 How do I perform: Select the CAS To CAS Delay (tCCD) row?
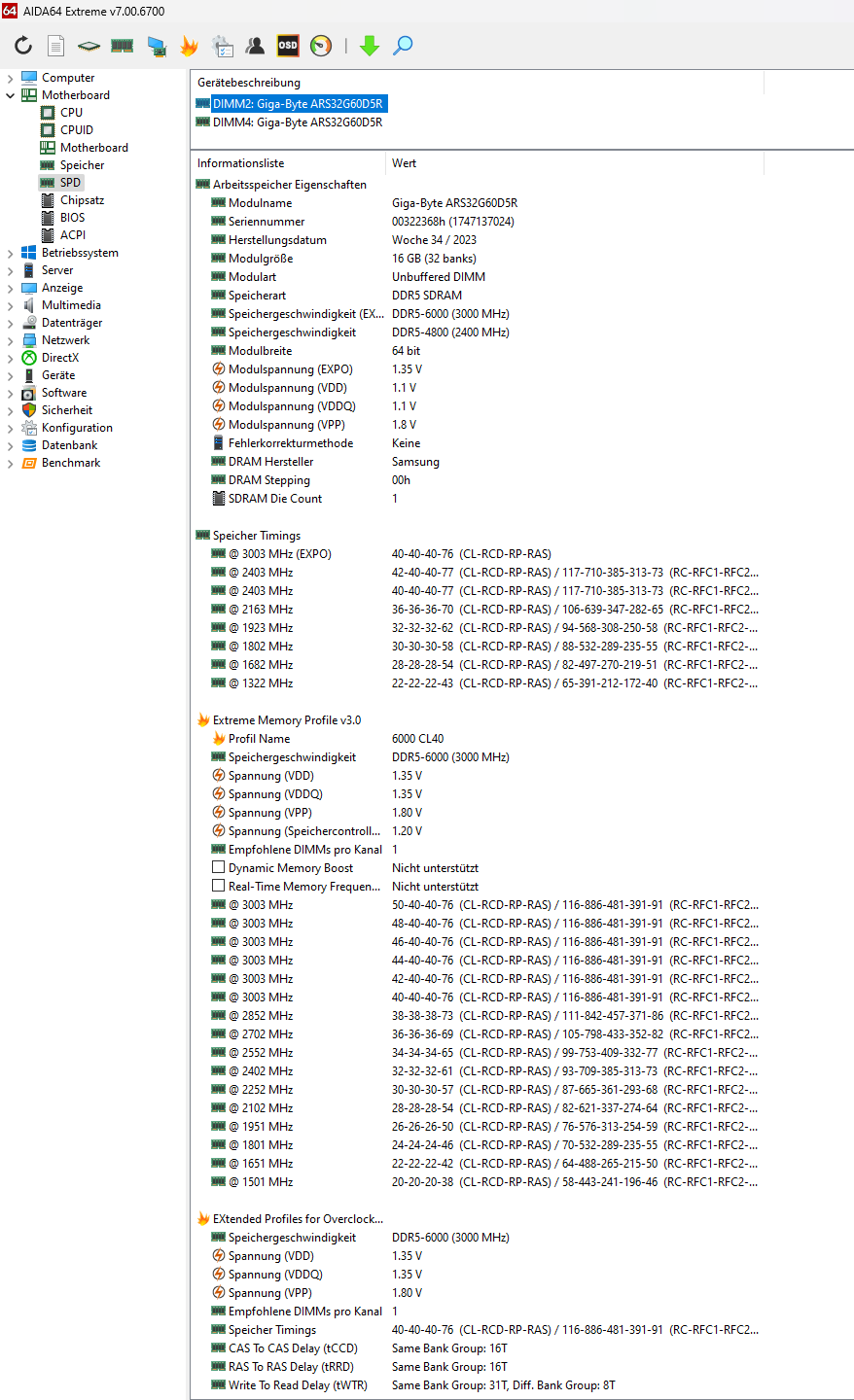tap(477, 1348)
